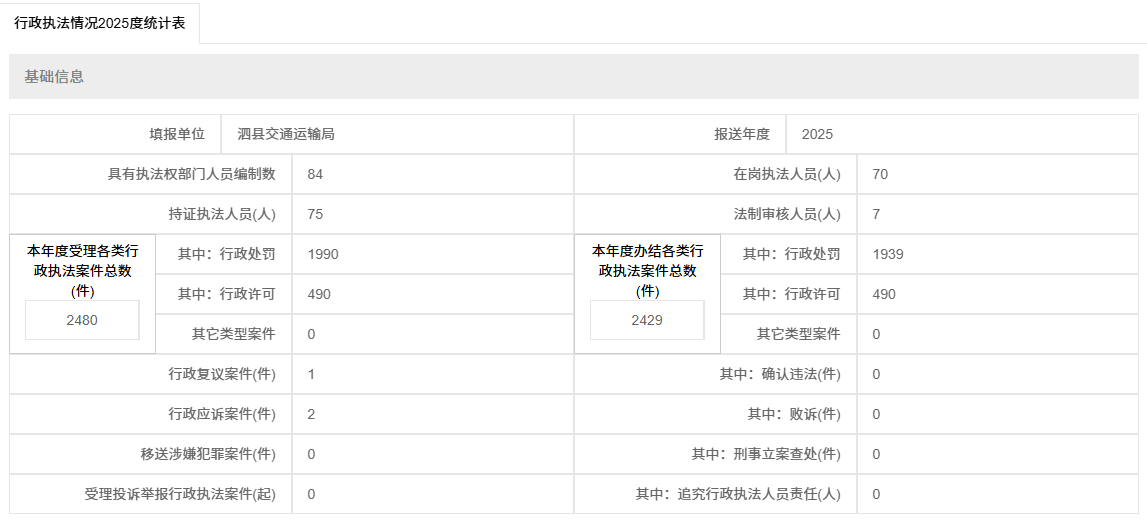This screenshot has height=522, width=1147.
Task: Click the accepted 行政处罚 value 1990
Action: coord(323,254)
